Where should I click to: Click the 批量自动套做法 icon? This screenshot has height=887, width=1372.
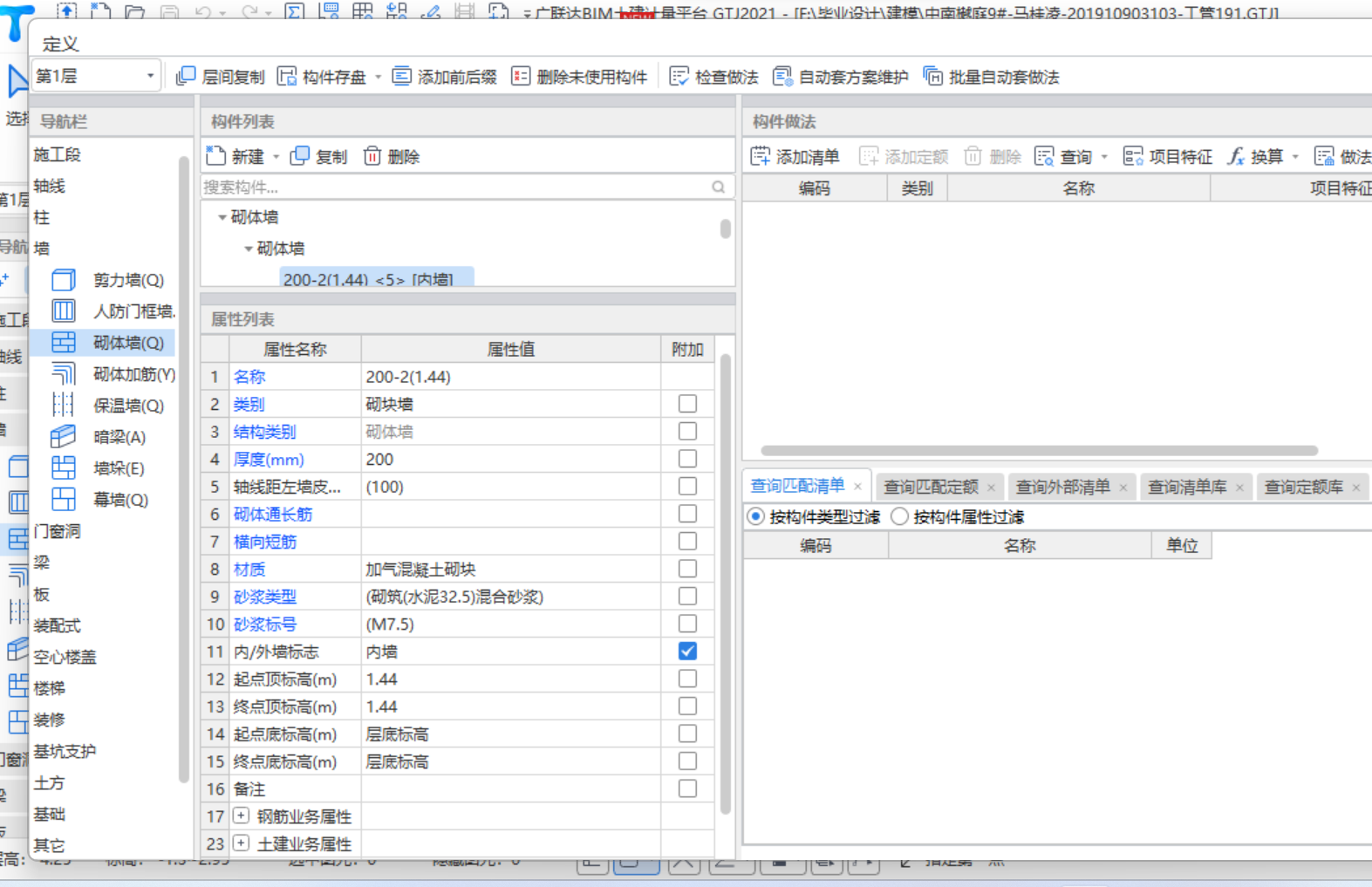click(932, 77)
